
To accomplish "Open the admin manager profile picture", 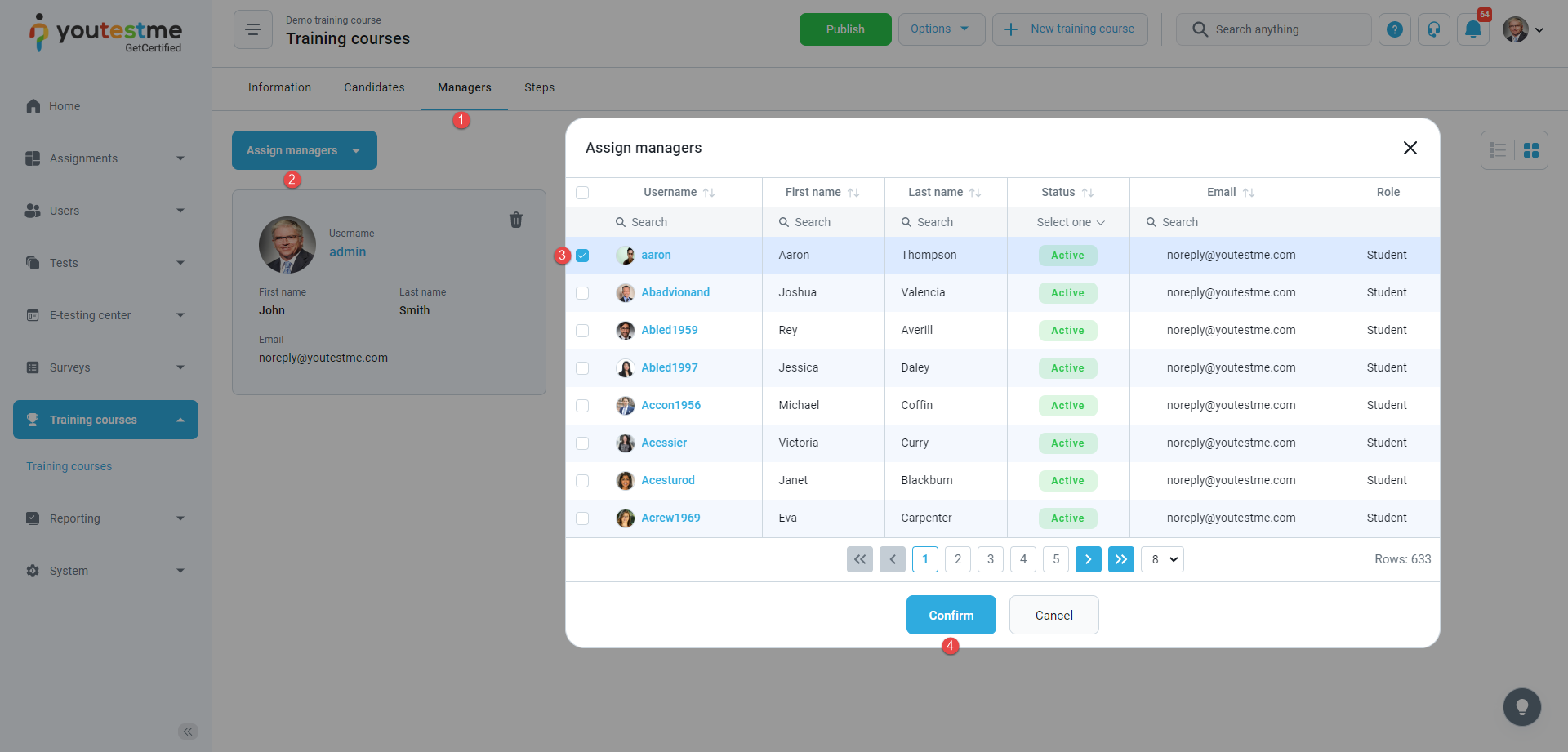I will [287, 245].
